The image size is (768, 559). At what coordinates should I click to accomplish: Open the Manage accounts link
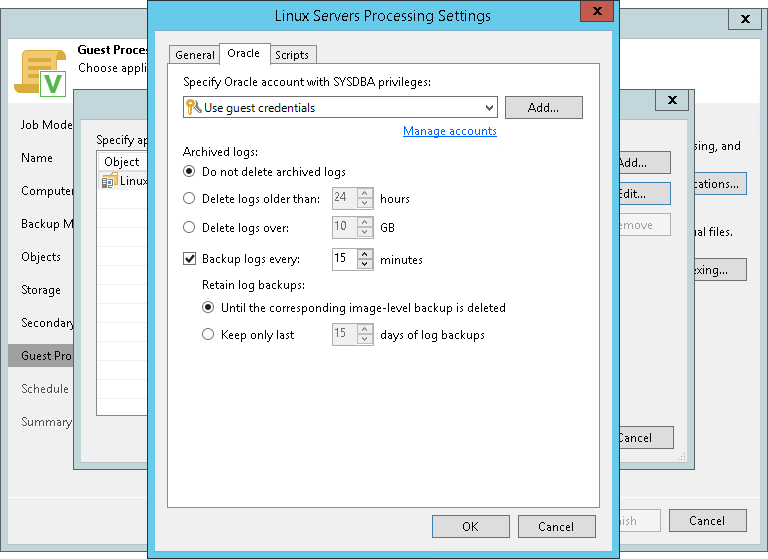pyautogui.click(x=450, y=131)
